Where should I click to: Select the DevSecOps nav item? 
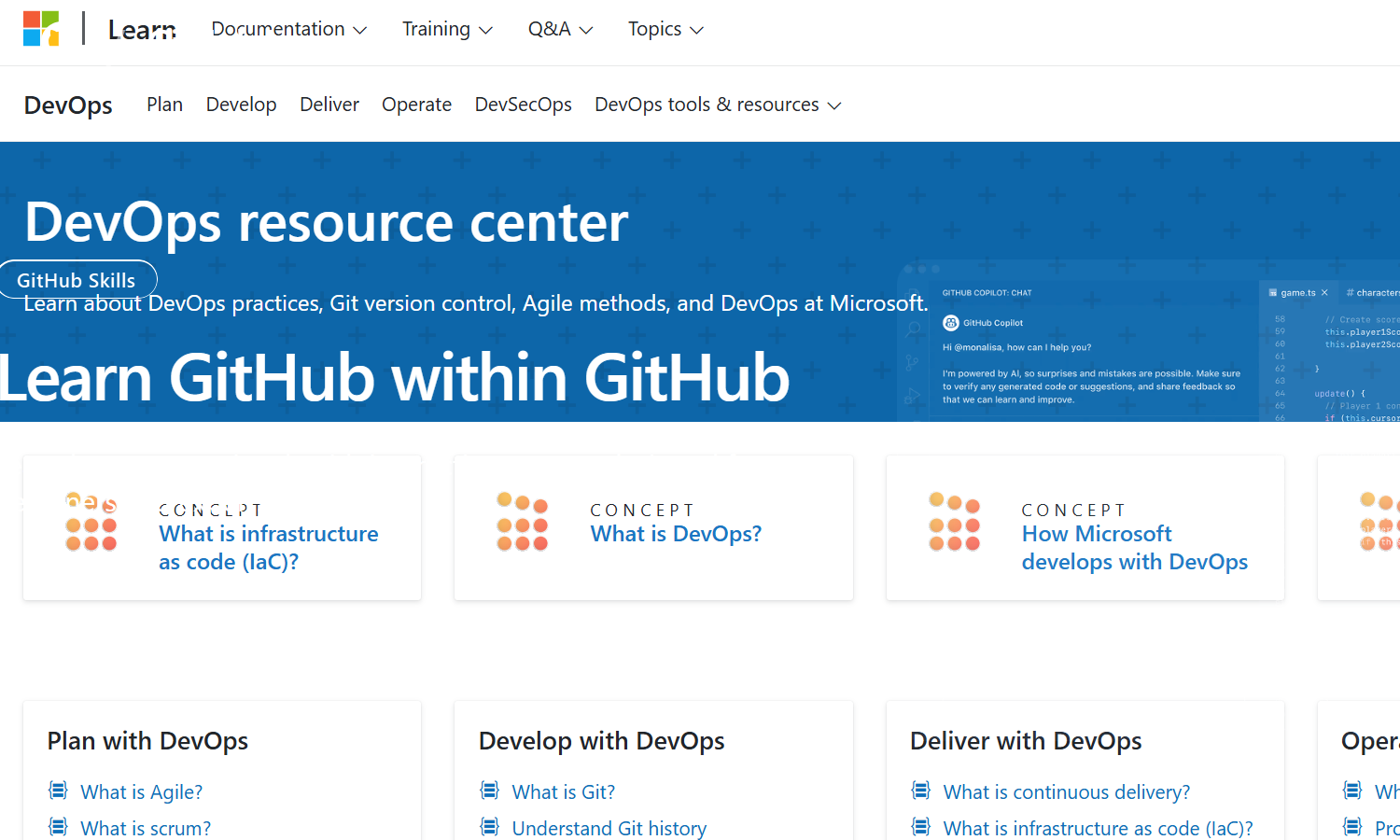(x=523, y=105)
